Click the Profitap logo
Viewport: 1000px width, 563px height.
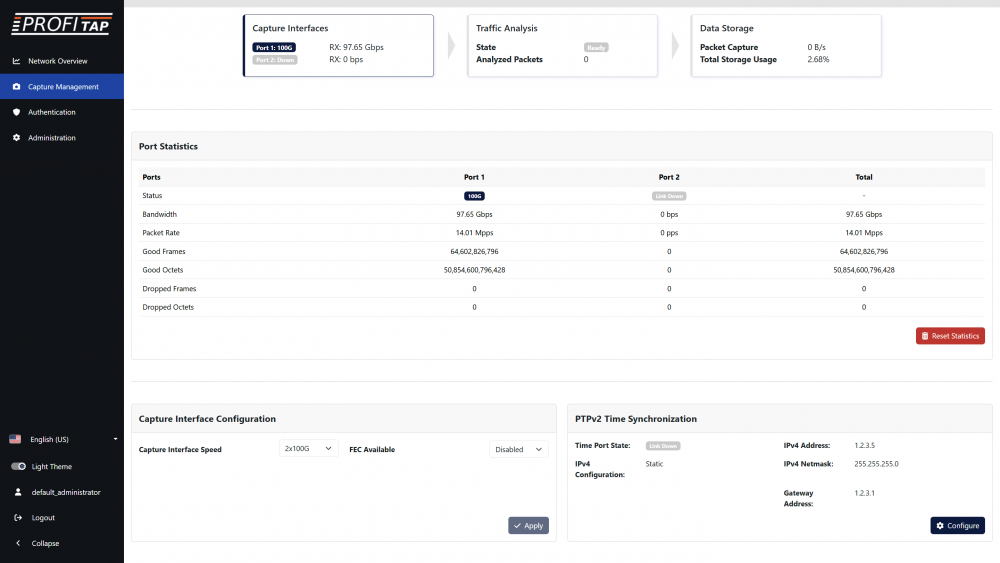point(62,24)
